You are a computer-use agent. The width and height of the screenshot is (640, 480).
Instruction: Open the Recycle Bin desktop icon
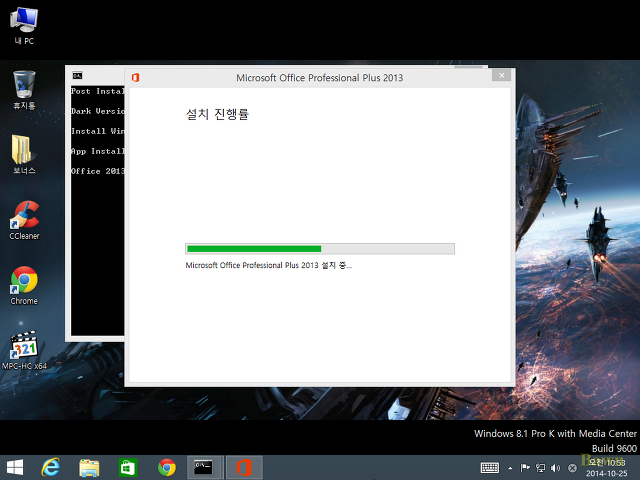tap(24, 90)
